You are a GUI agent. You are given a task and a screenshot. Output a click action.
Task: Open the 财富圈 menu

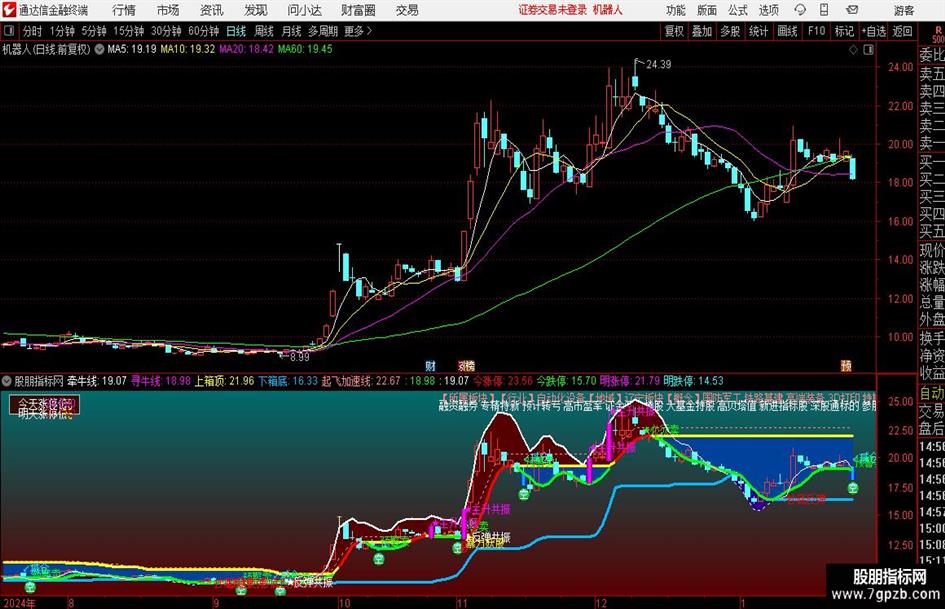coord(358,10)
